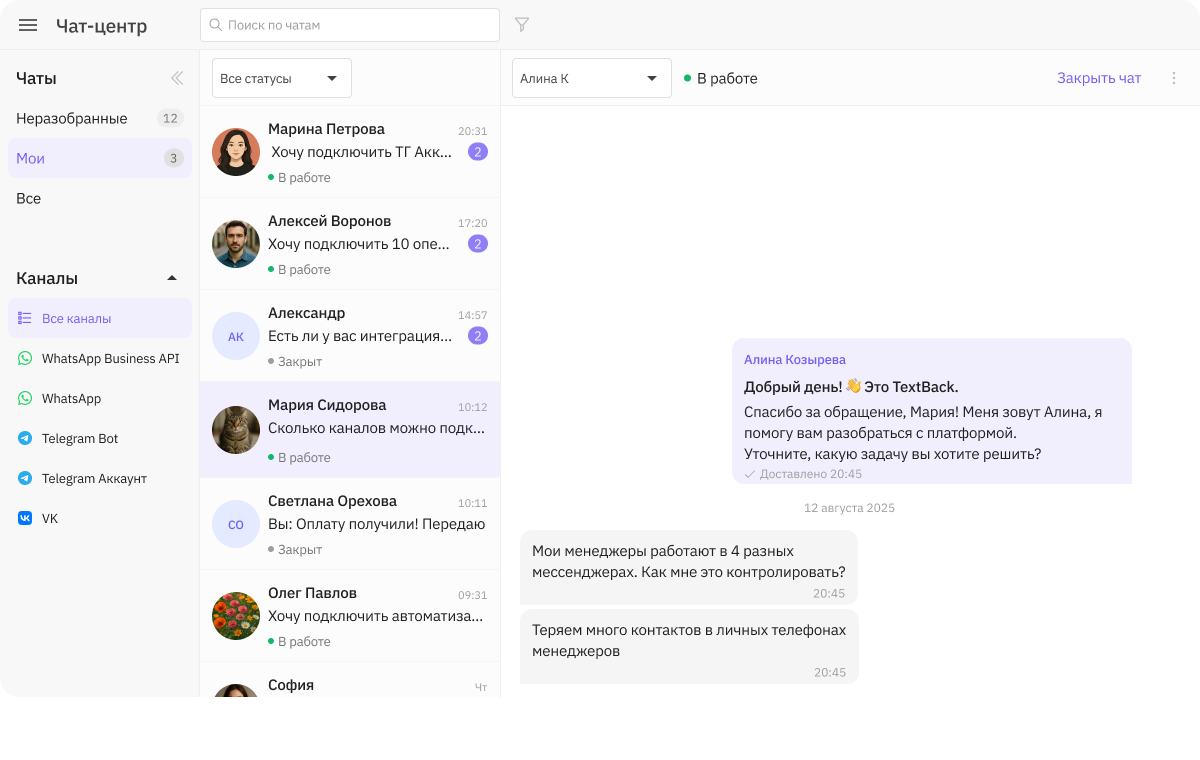Click the filter funnel icon
This screenshot has height=760, width=1200.
[521, 25]
